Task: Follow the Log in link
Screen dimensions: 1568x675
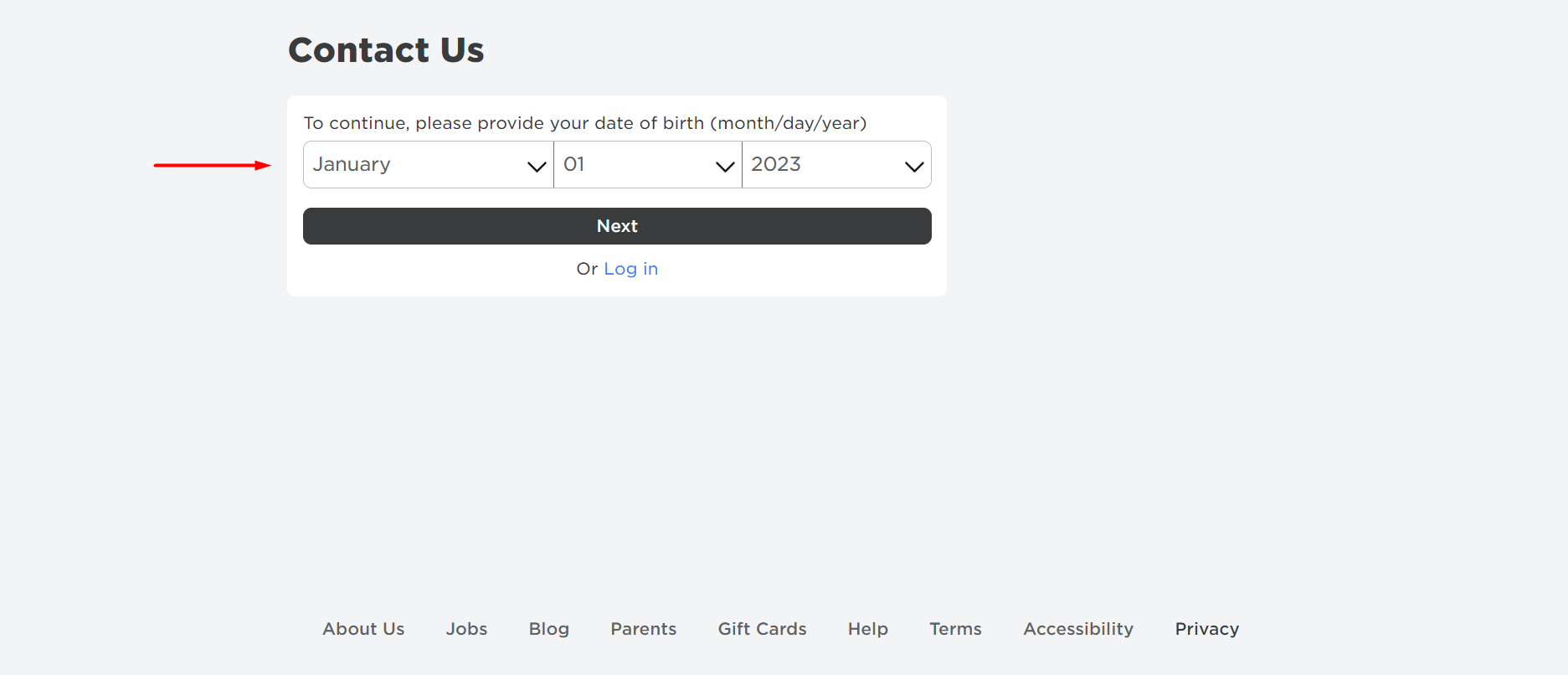Action: (631, 269)
